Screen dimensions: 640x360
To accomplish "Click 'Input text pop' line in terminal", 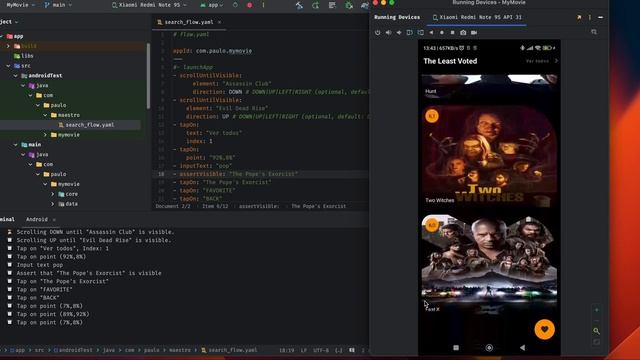I will point(40,265).
